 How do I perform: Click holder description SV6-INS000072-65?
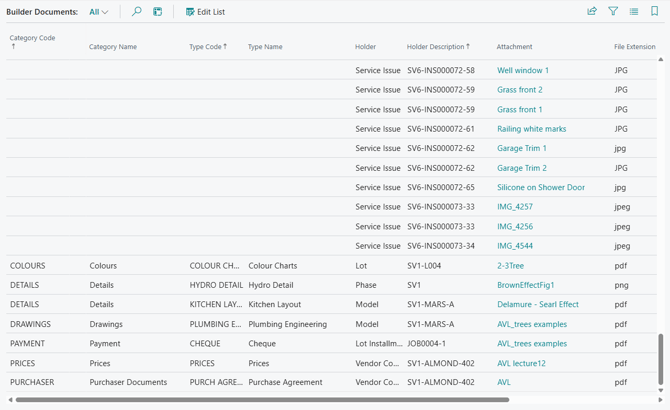441,187
